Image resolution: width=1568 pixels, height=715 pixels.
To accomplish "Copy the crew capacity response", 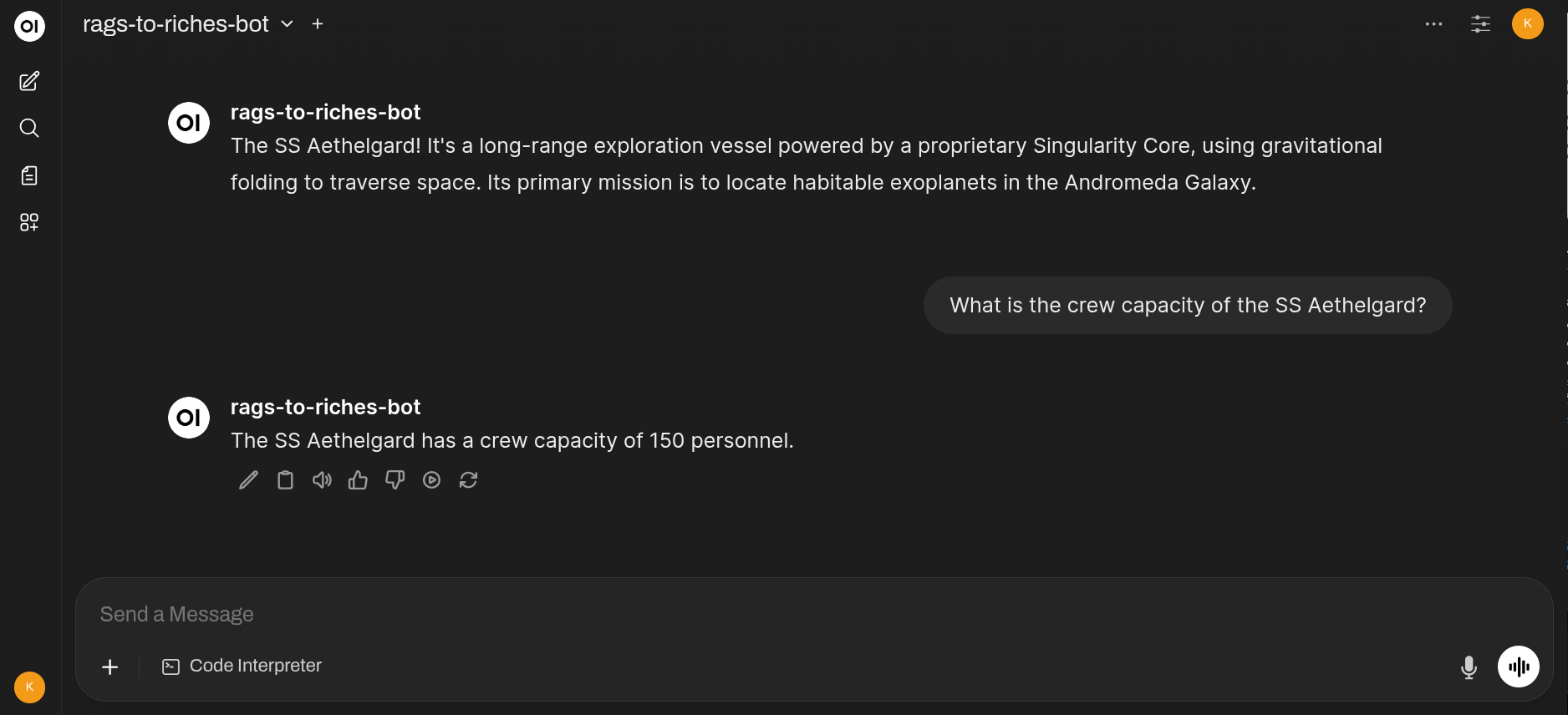I will (x=285, y=480).
